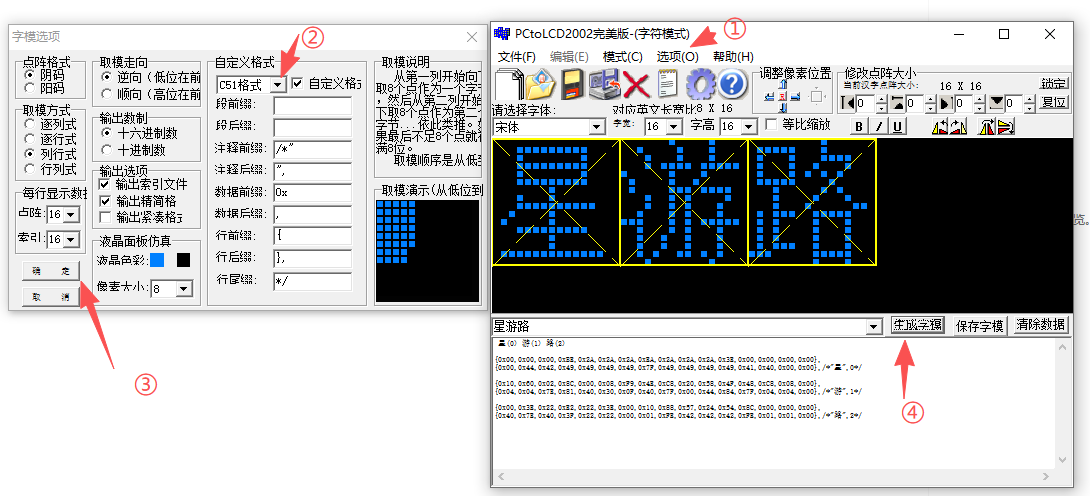Viewport: 1090px width, 496px height.
Task: Click the 注释前缀 input field
Action: [312, 150]
